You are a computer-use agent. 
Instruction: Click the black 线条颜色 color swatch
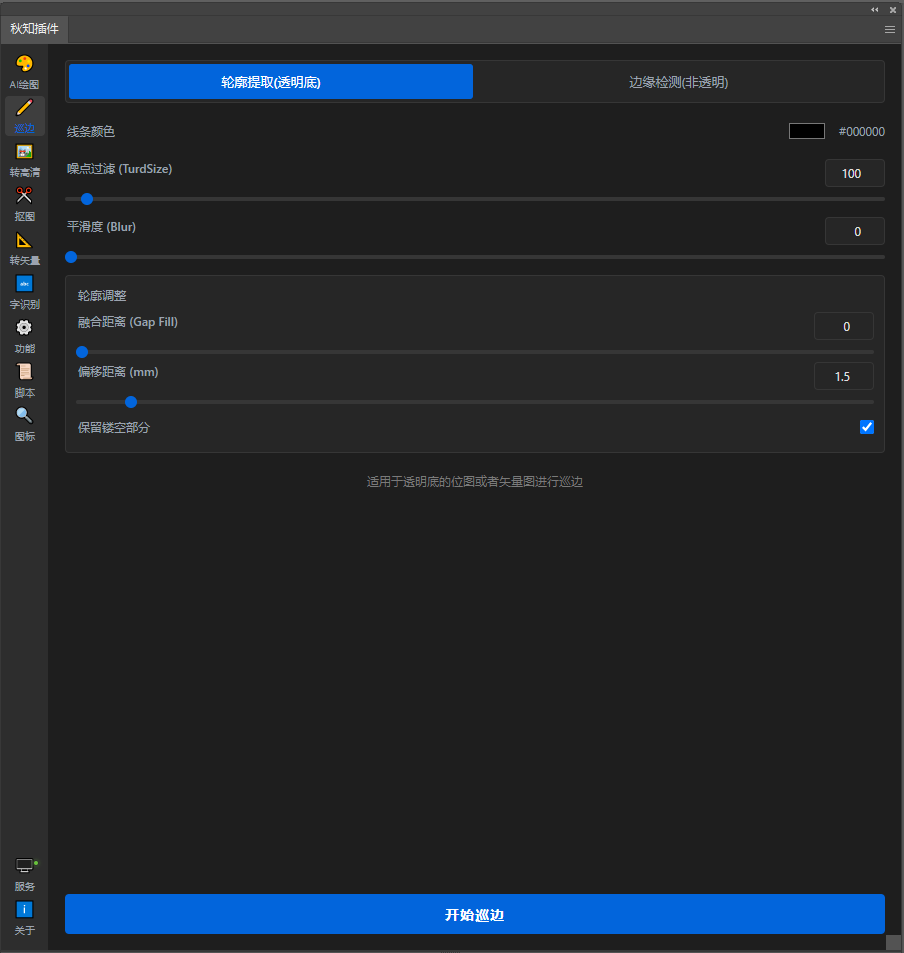click(x=806, y=131)
